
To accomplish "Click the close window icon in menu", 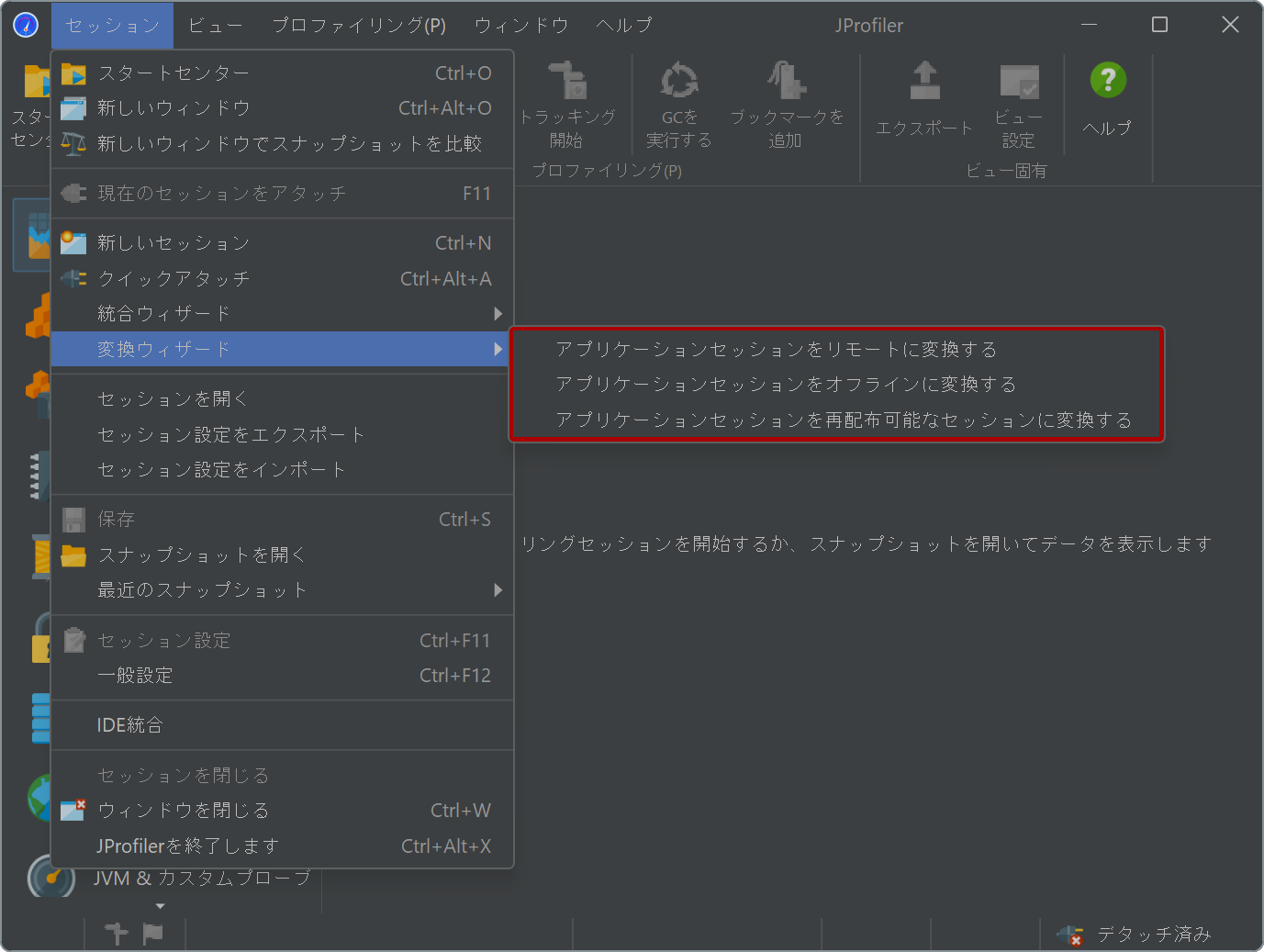I will point(73,810).
